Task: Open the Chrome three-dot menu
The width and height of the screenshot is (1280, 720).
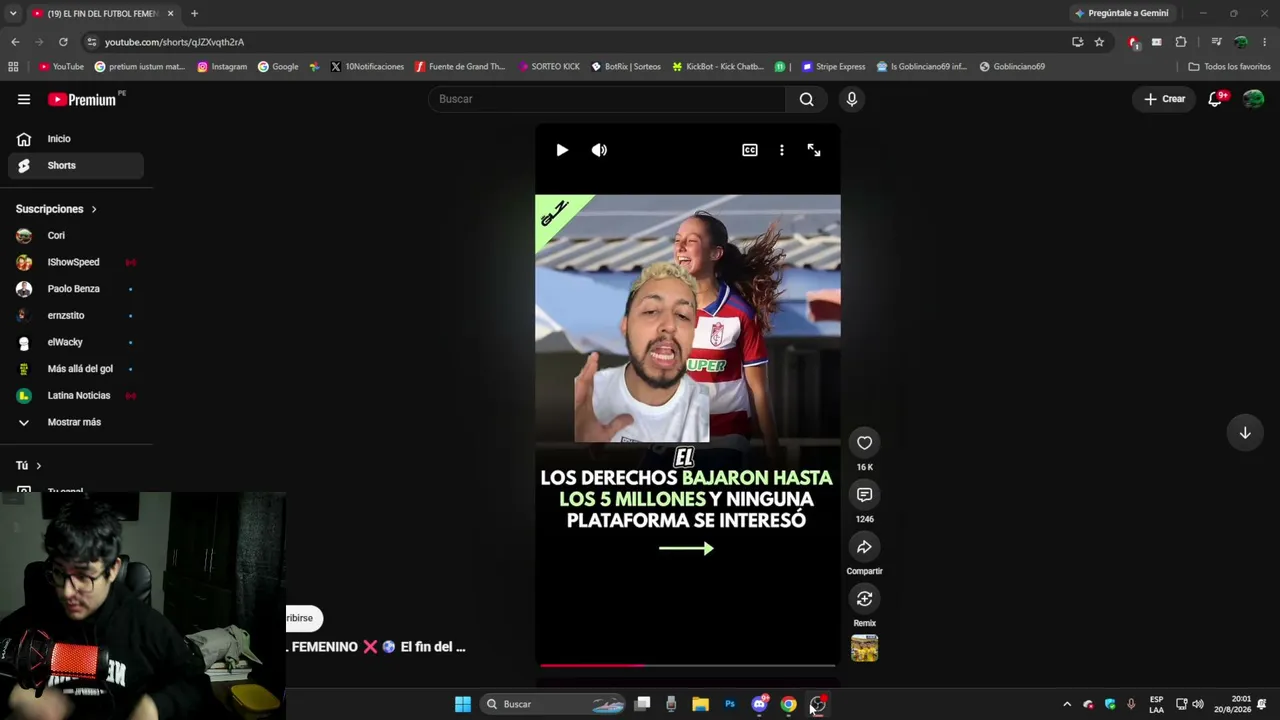Action: tap(1265, 42)
